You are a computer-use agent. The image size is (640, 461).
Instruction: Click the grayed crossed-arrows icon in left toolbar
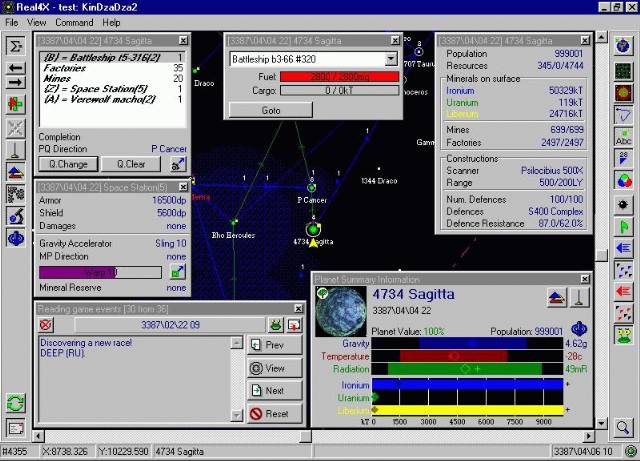tap(16, 129)
